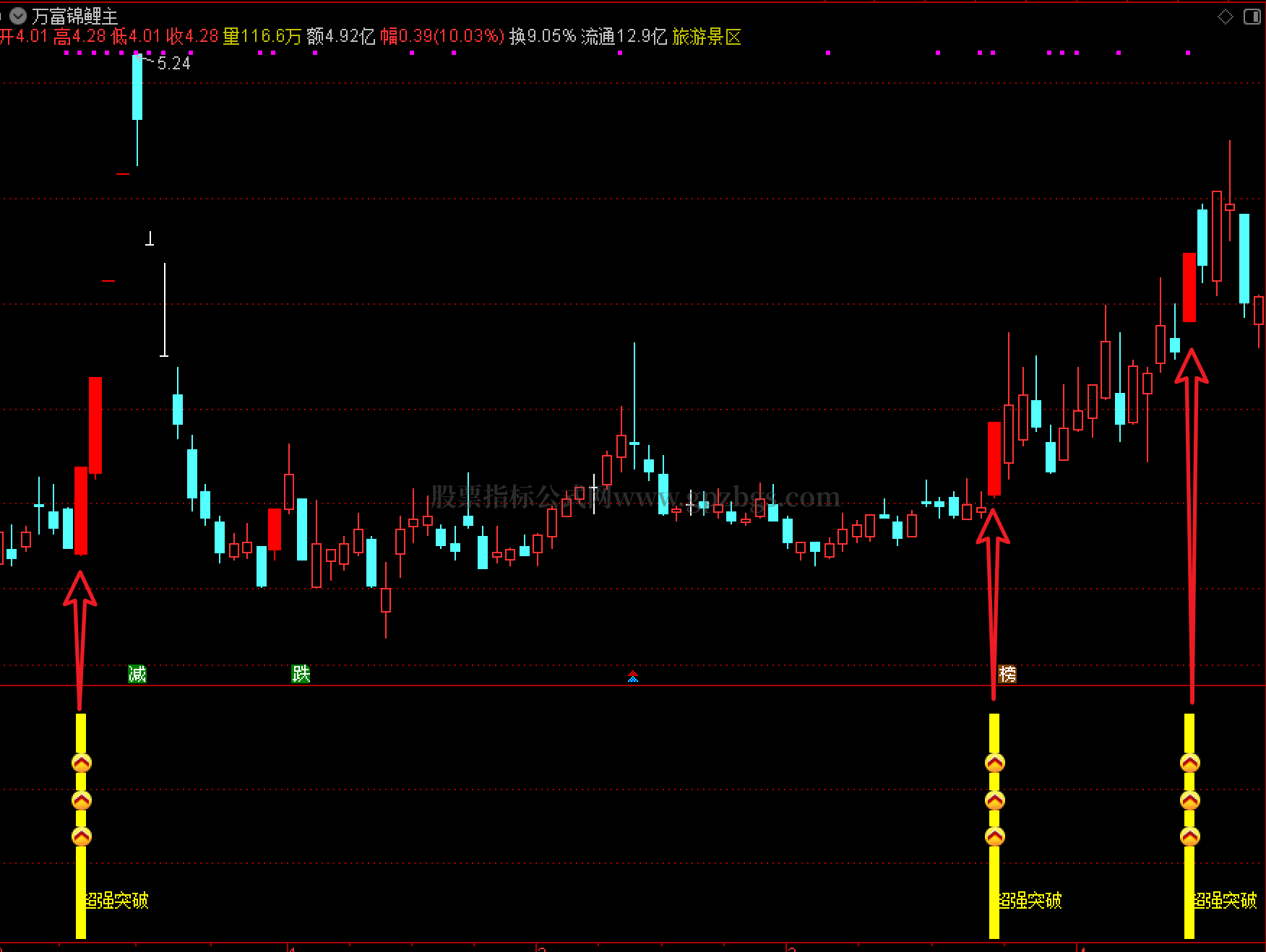Click the brown 榜 marker

coord(1007,674)
